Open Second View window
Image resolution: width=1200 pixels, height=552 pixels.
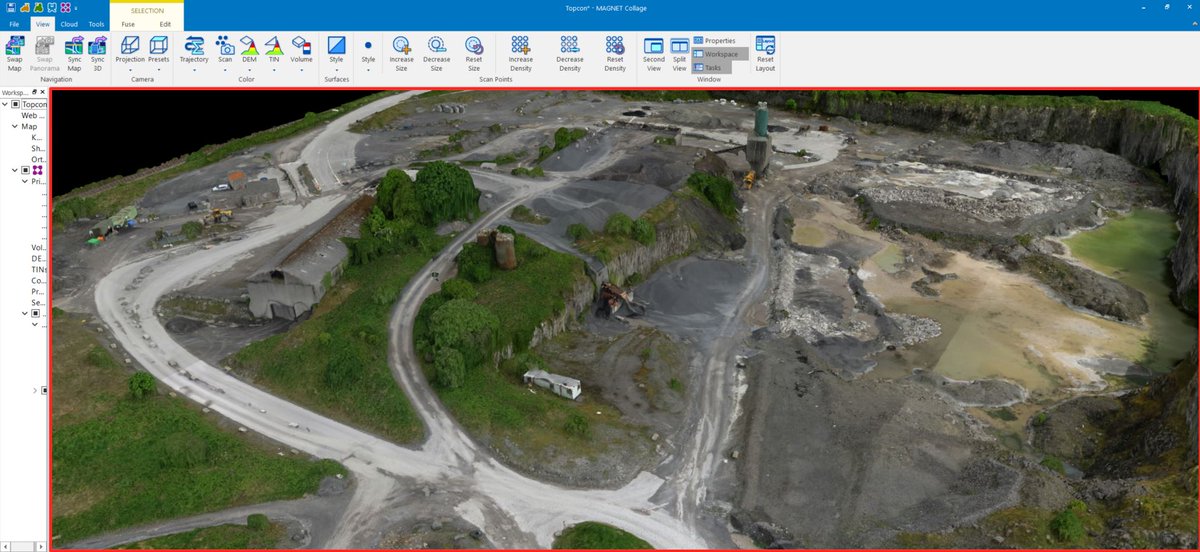(x=654, y=45)
